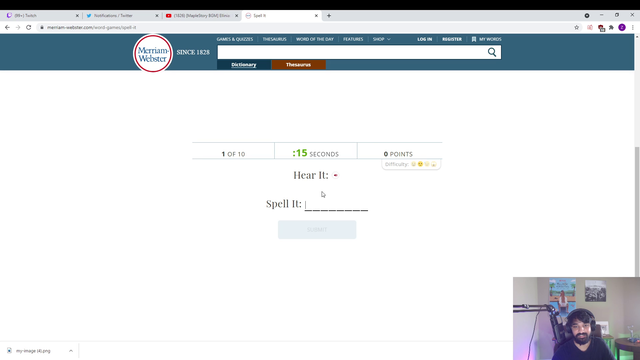Image resolution: width=640 pixels, height=360 pixels.
Task: Open the Features nav item
Action: (353, 39)
